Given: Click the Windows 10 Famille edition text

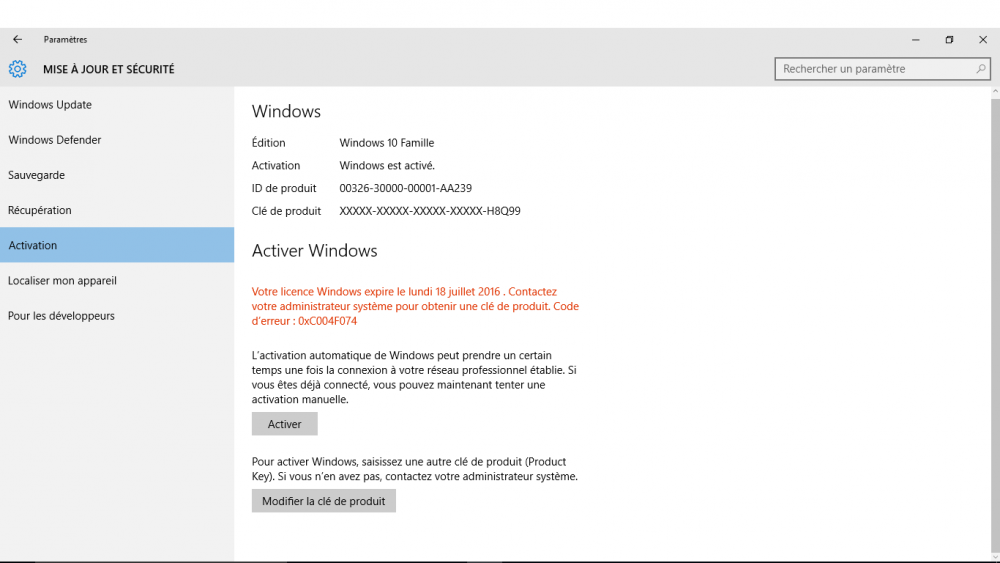Looking at the screenshot, I should tap(386, 143).
